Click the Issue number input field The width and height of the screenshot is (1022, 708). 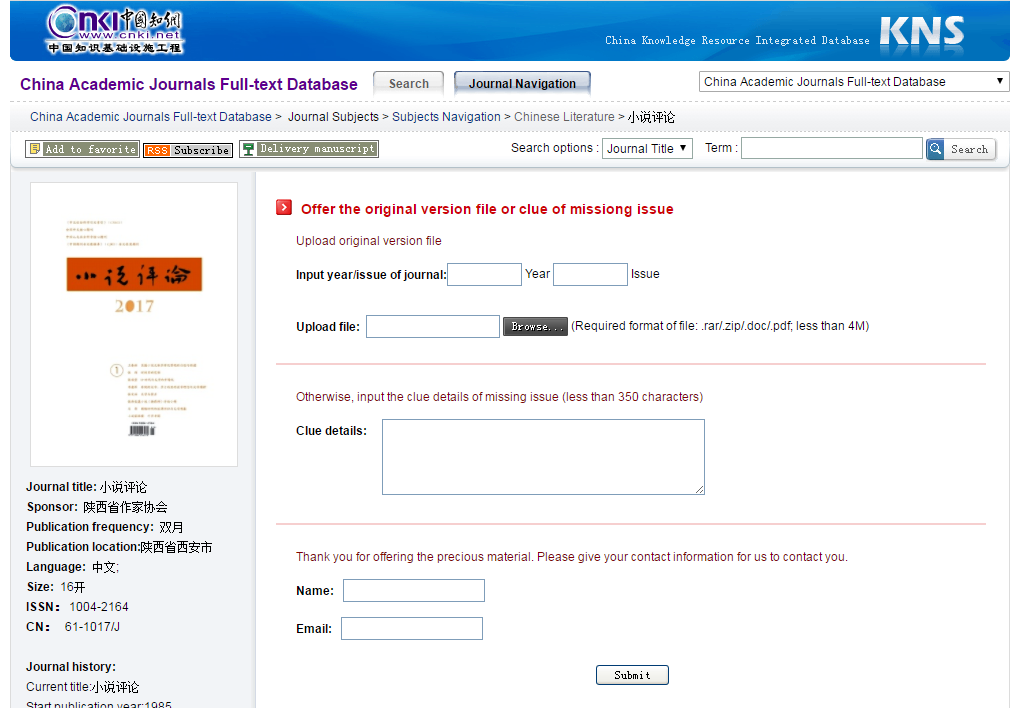click(591, 274)
